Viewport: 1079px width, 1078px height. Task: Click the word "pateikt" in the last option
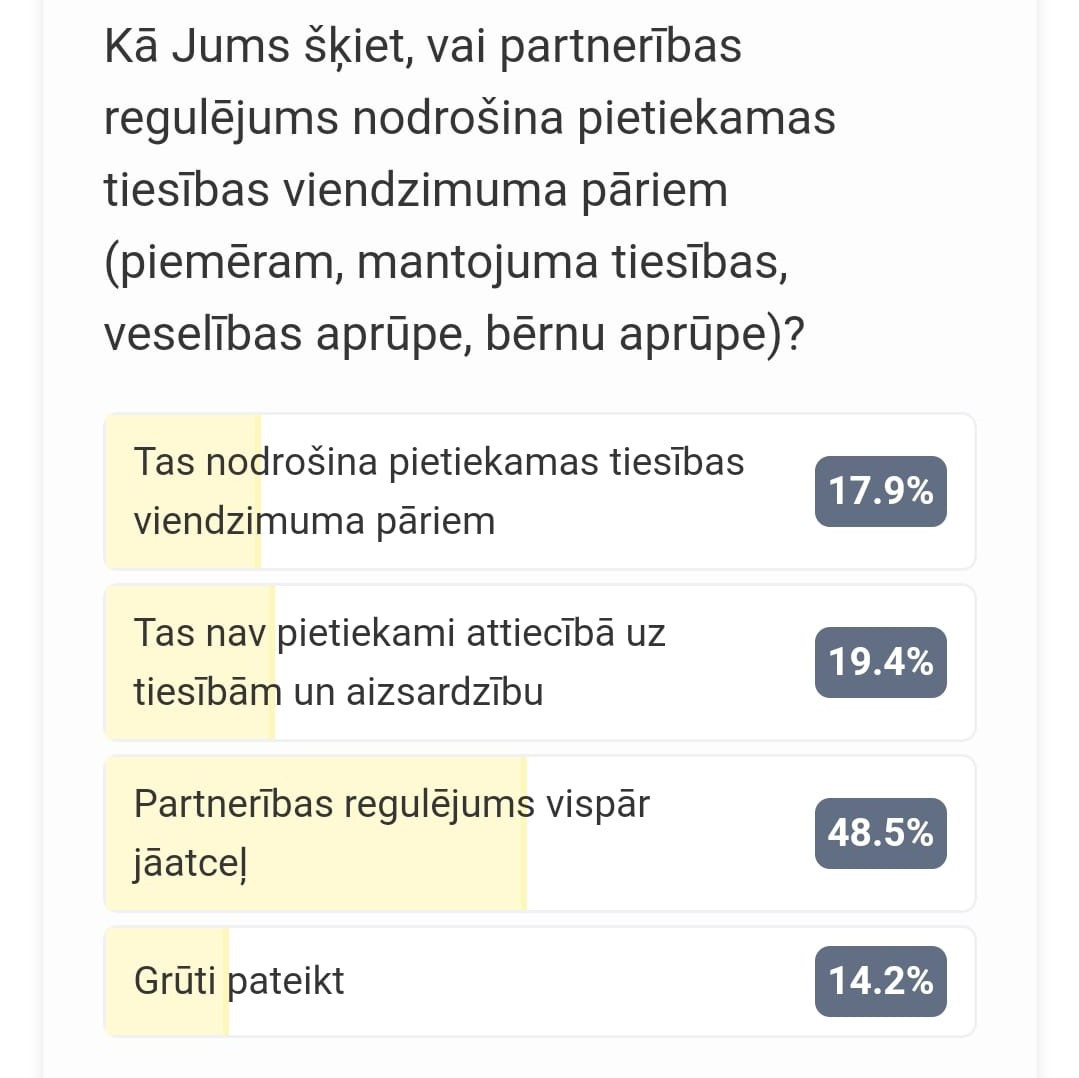286,981
